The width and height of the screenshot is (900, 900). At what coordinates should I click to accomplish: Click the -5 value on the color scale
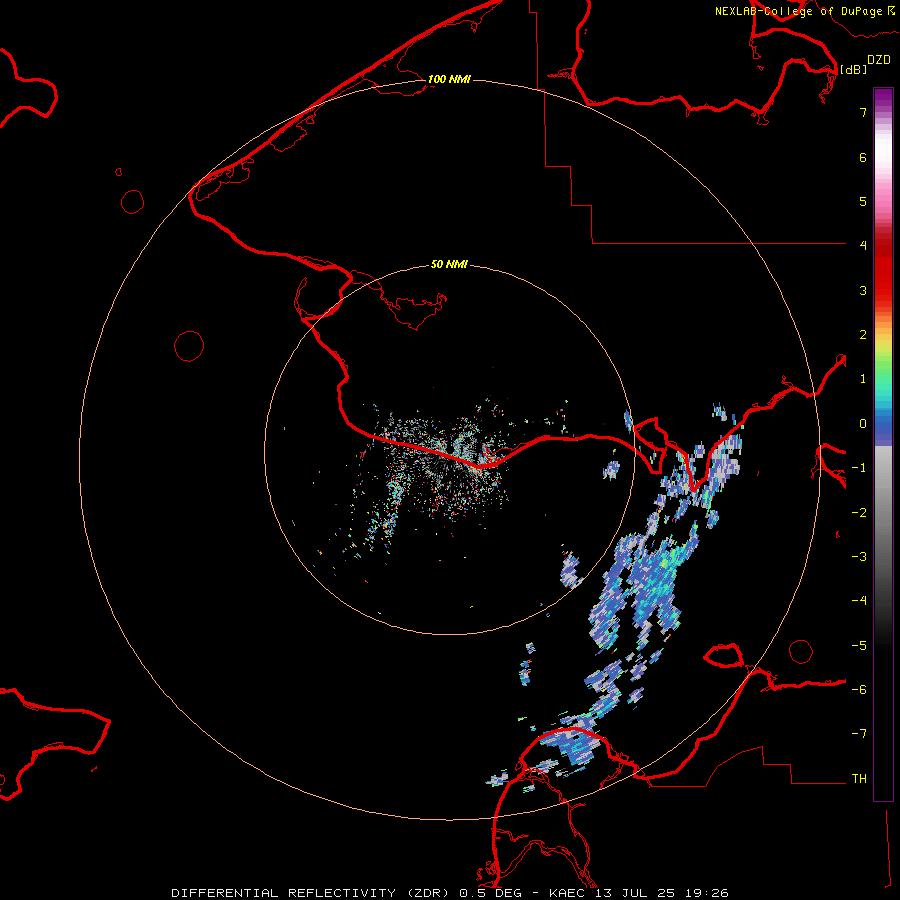click(x=859, y=646)
